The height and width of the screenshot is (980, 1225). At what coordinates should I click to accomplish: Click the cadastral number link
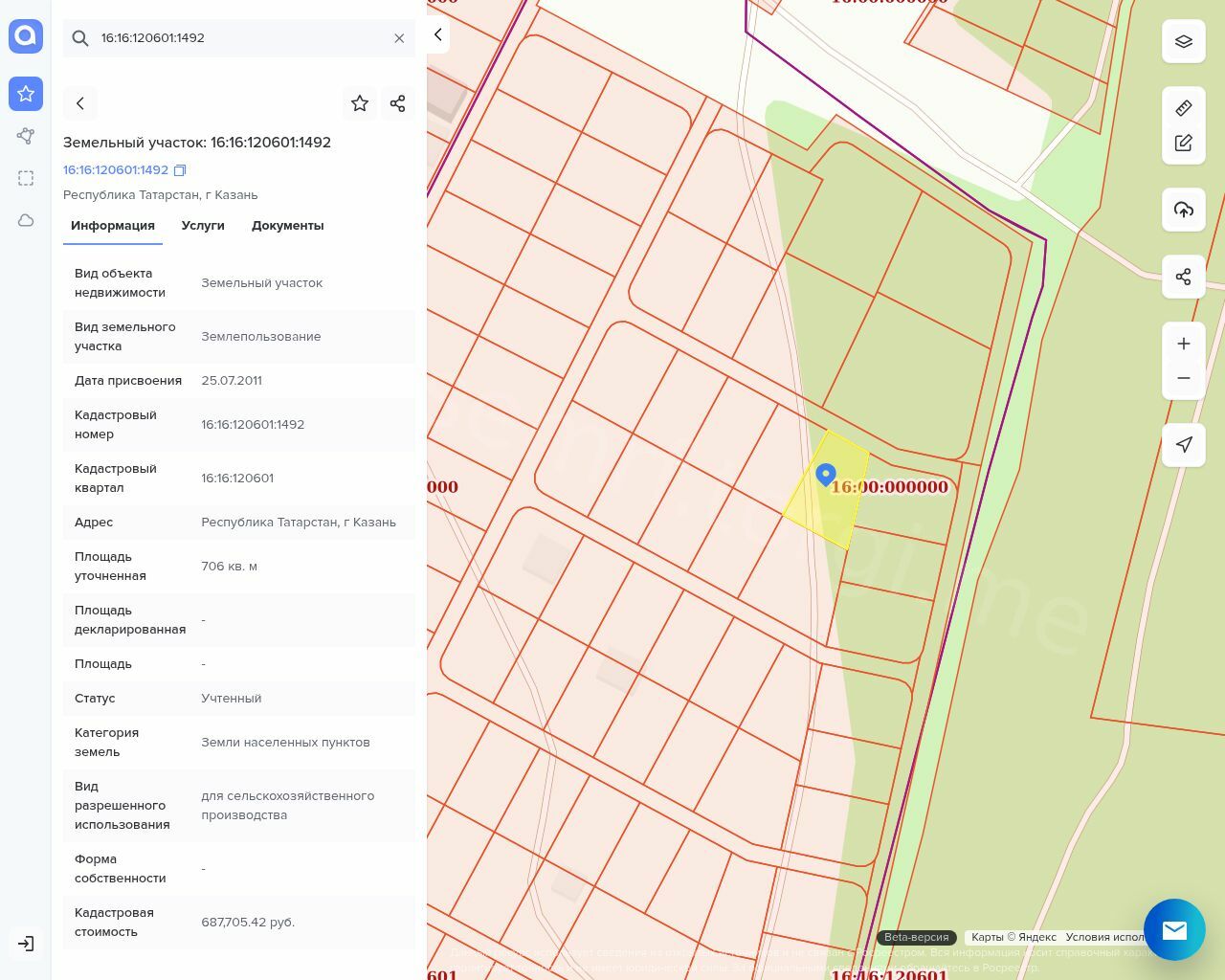click(116, 170)
